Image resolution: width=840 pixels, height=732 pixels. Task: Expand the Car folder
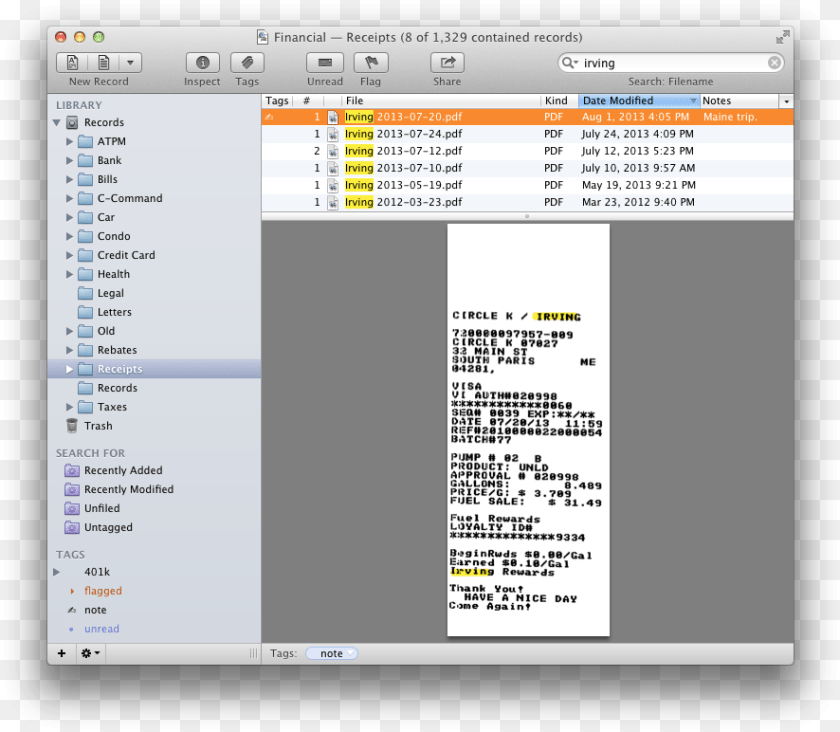pyautogui.click(x=69, y=218)
